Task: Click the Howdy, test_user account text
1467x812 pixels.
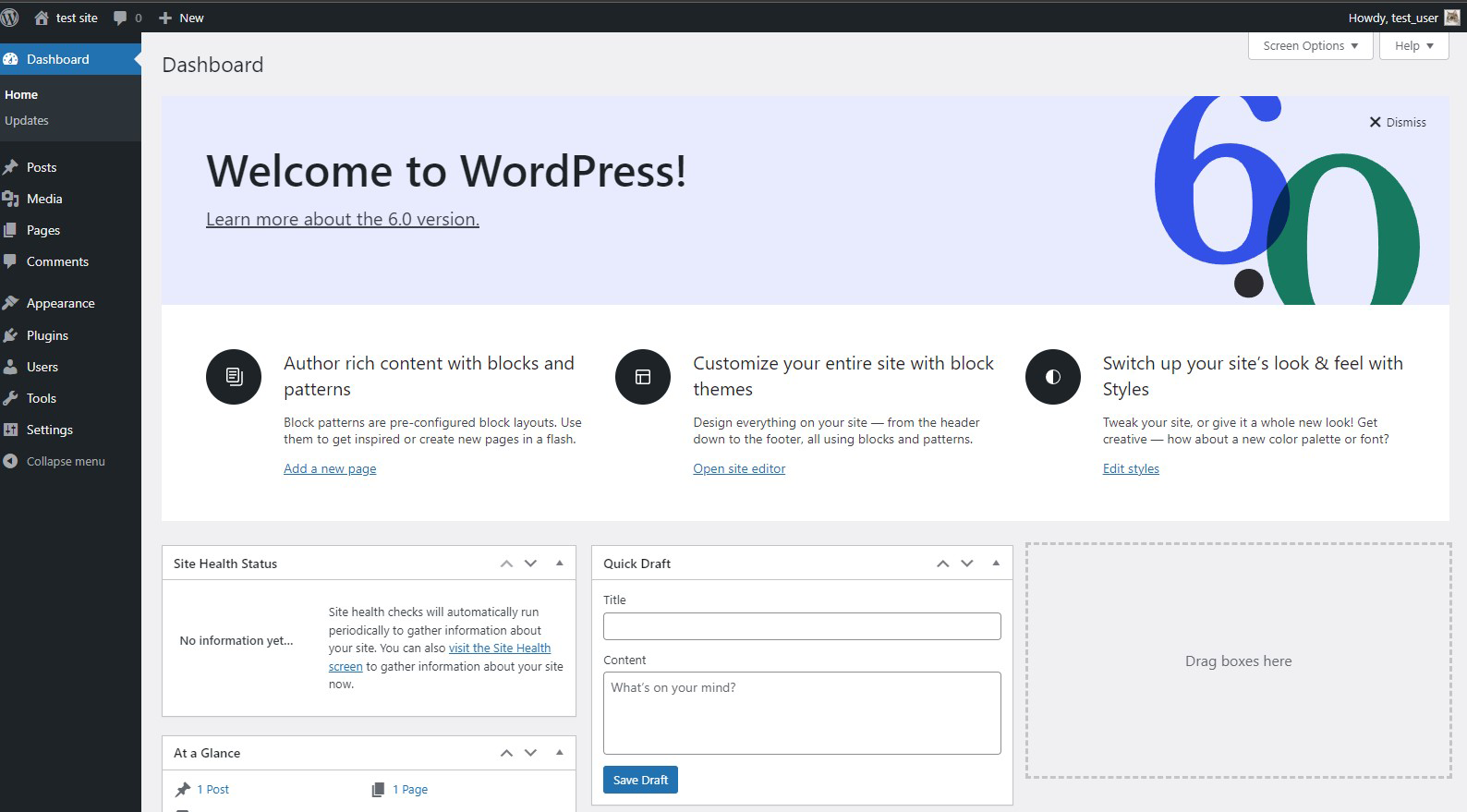Action: (1393, 18)
